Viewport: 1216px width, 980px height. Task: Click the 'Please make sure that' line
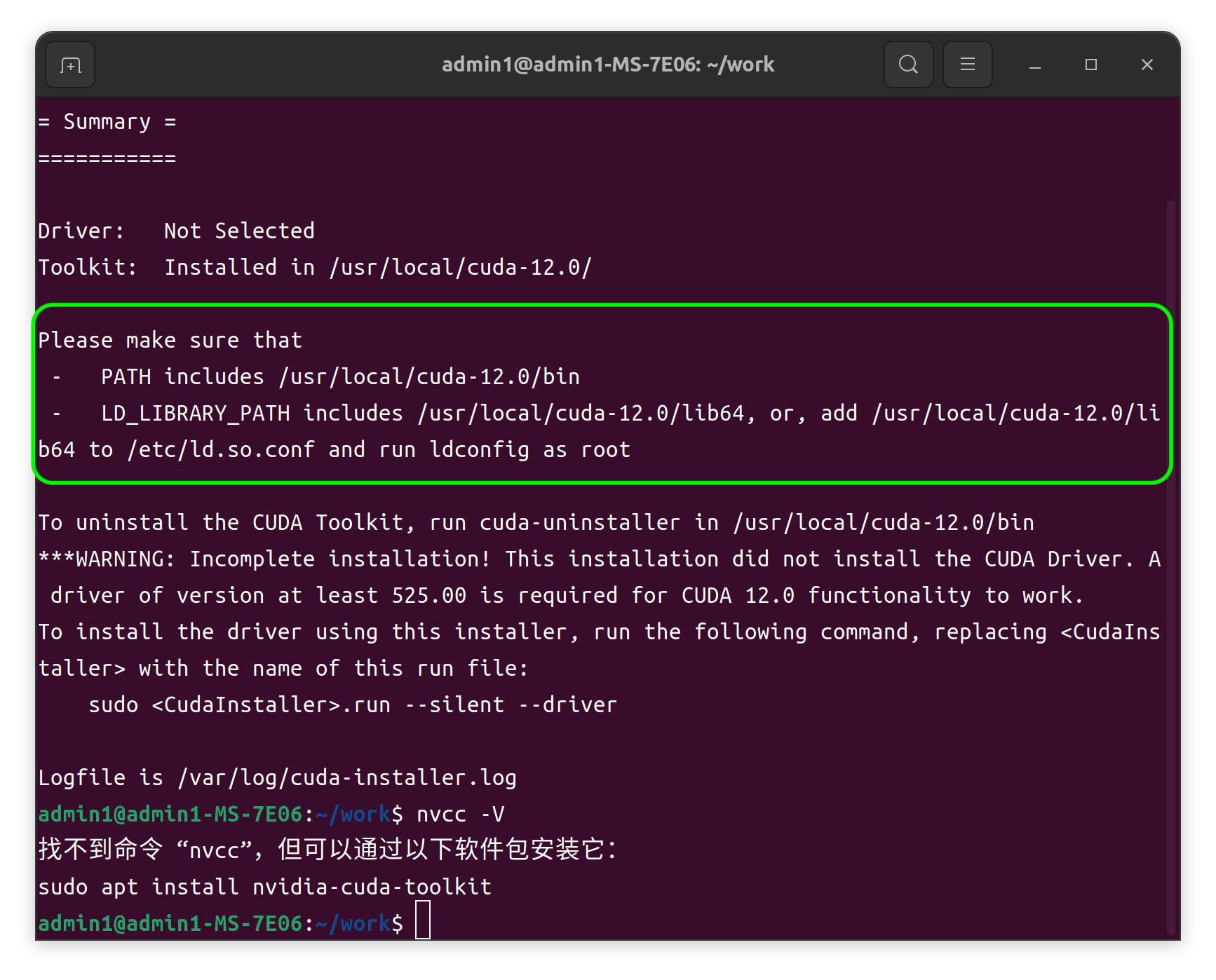coord(170,340)
